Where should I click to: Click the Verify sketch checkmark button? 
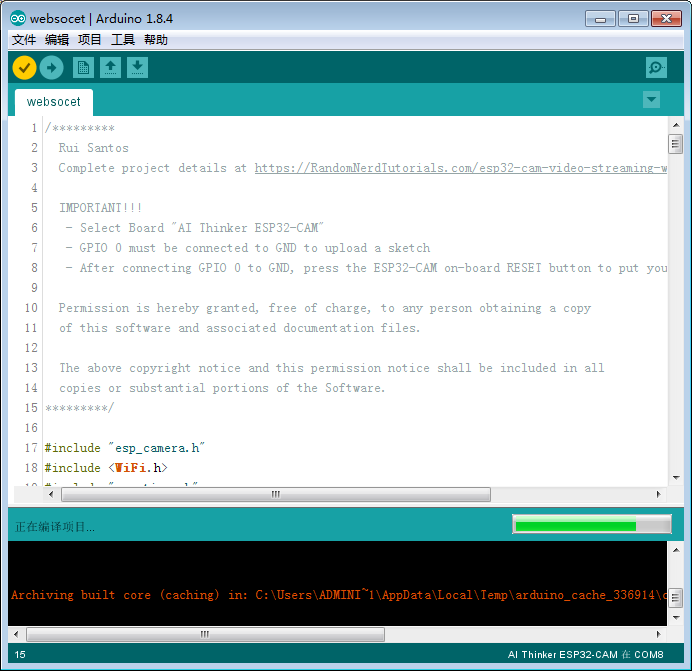coord(24,68)
